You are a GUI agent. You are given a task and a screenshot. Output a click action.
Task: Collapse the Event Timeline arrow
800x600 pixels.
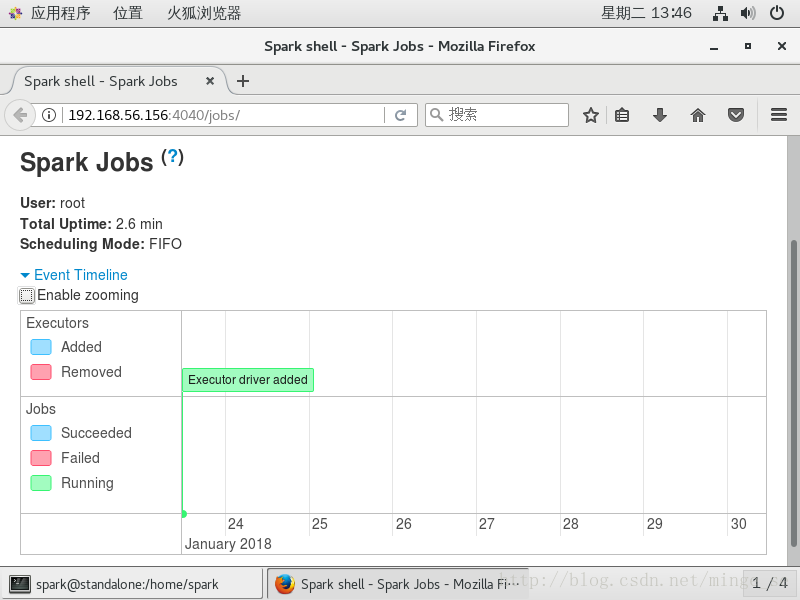(x=24, y=275)
